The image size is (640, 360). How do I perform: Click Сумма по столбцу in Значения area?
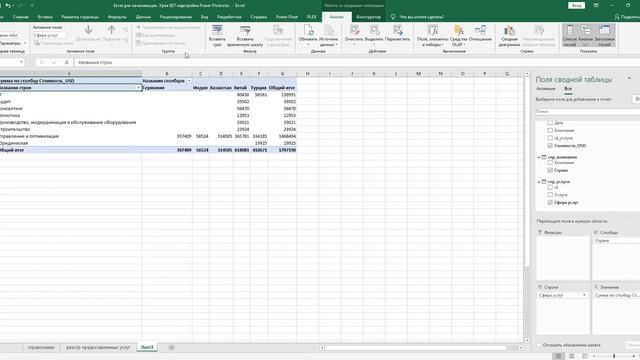(616, 295)
